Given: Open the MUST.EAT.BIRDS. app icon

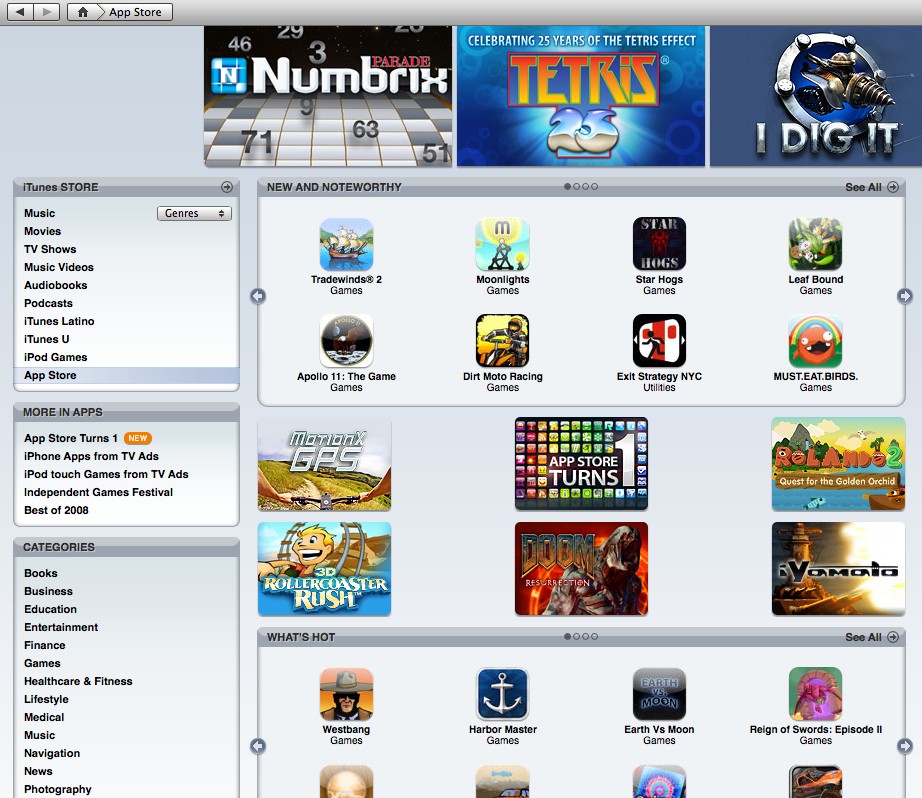Looking at the screenshot, I should point(816,340).
